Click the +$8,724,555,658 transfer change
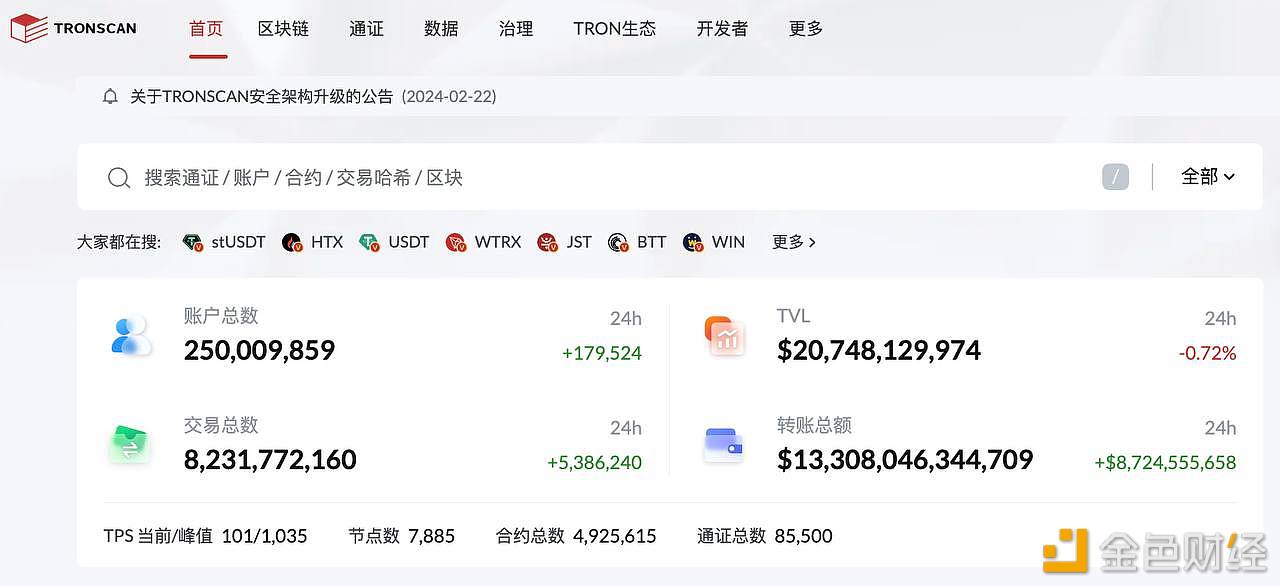1280x586 pixels. pos(1166,463)
